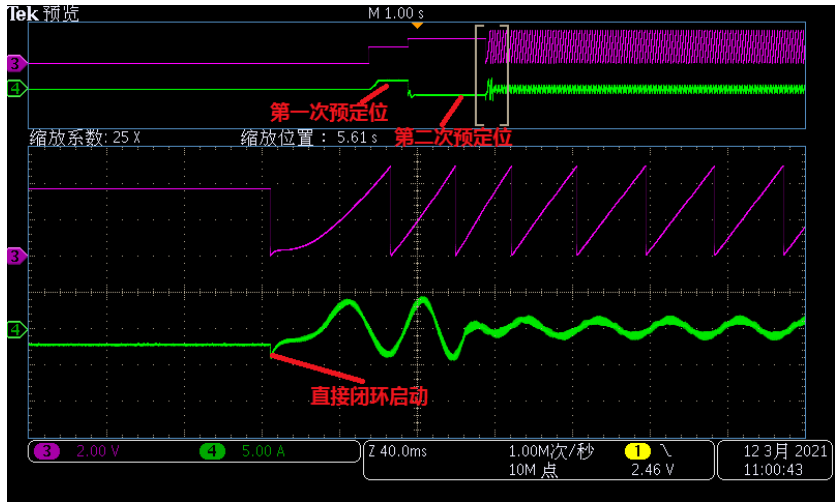Click channel 4 ground marker in zoomed waveform
Viewport: 840px width, 504px height.
click(x=15, y=328)
